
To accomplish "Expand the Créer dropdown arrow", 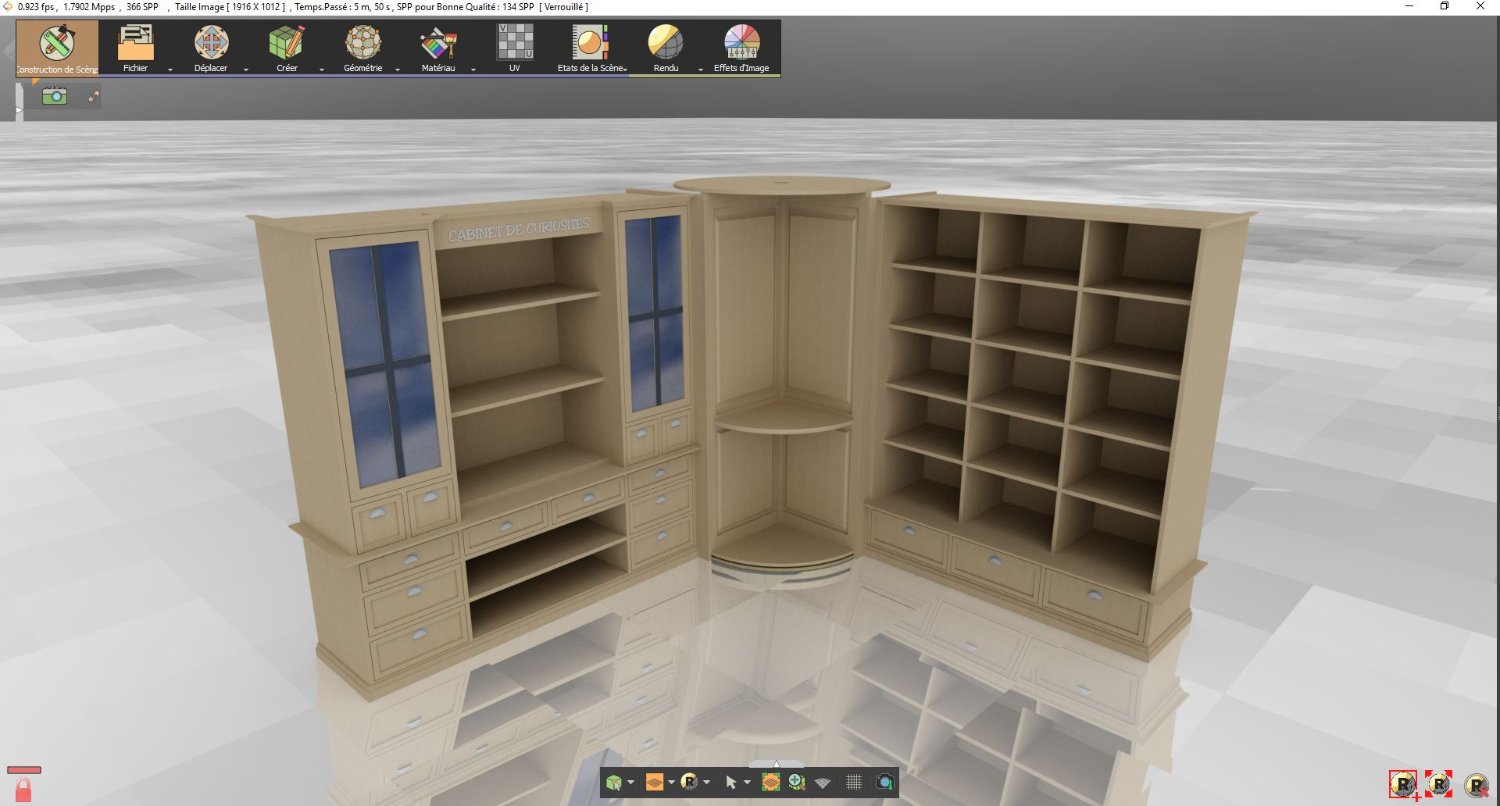I will (321, 70).
